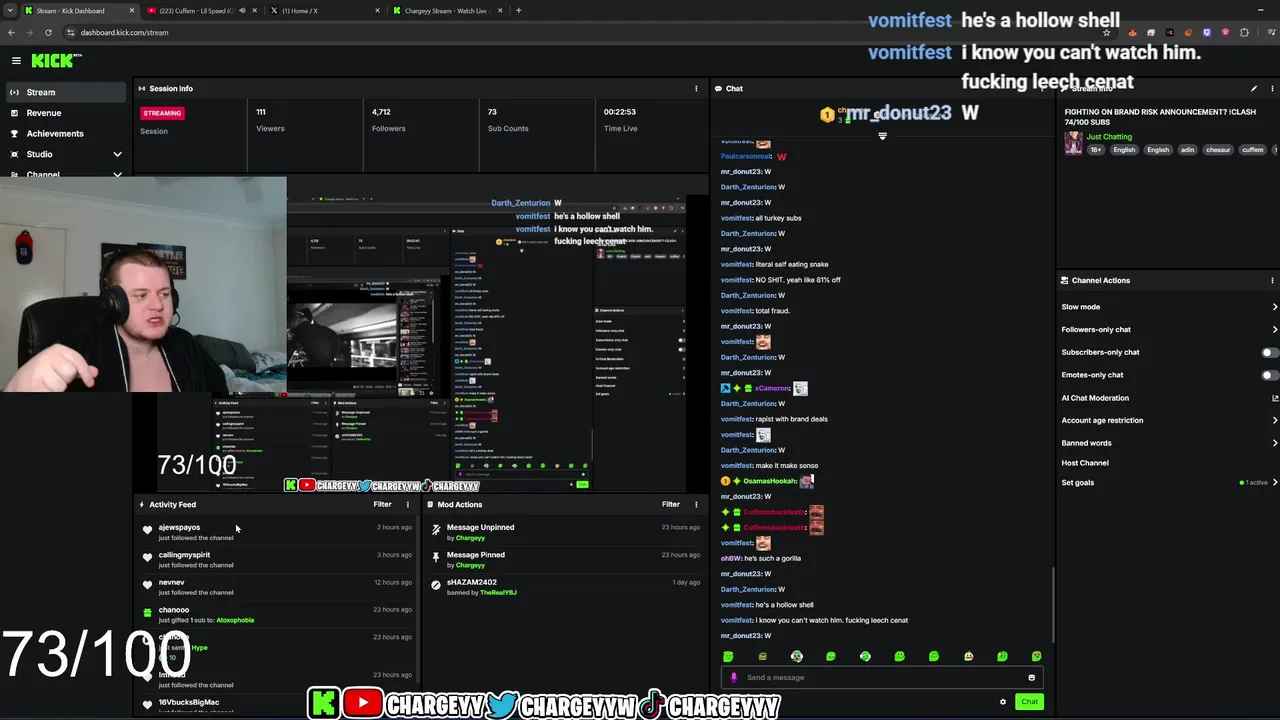Click the purple microphone icon in message box
Screen dimensions: 1280x720
click(733, 677)
